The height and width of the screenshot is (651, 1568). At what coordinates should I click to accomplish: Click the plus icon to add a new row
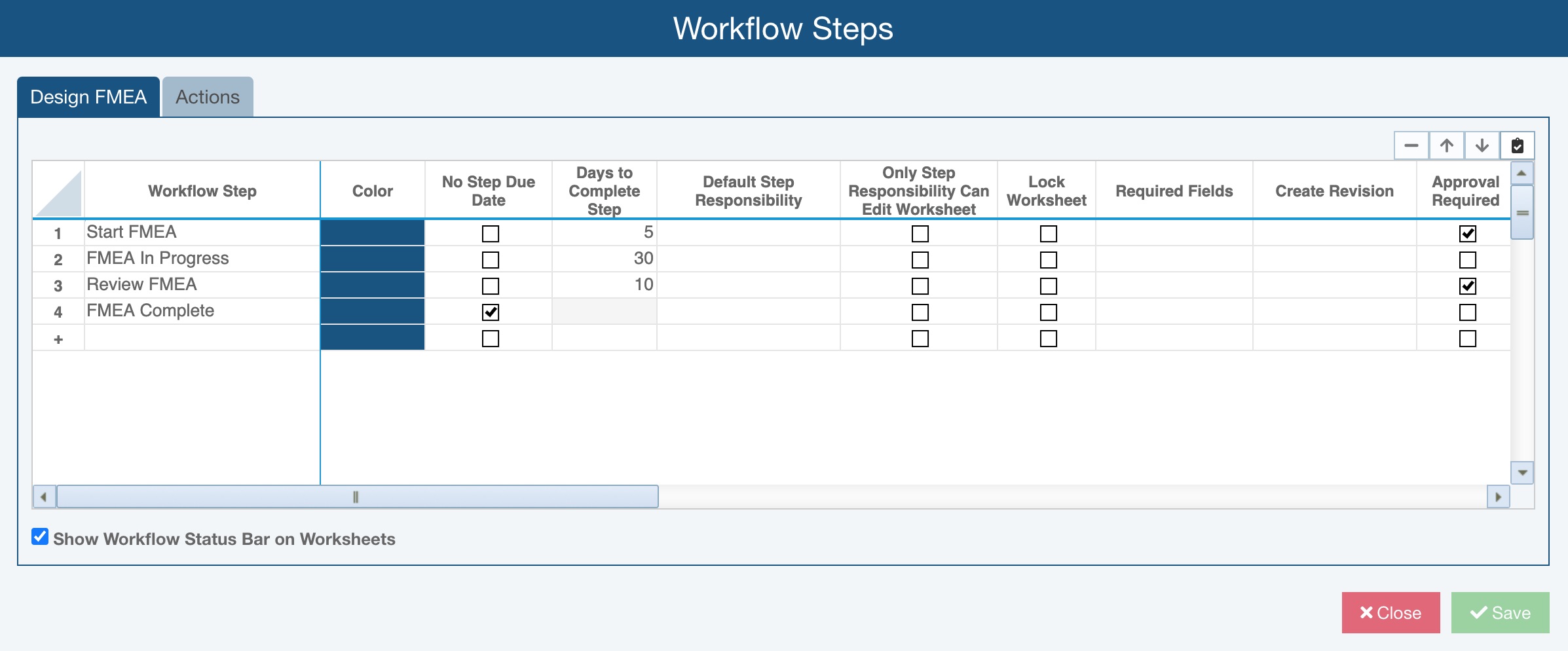click(x=58, y=339)
